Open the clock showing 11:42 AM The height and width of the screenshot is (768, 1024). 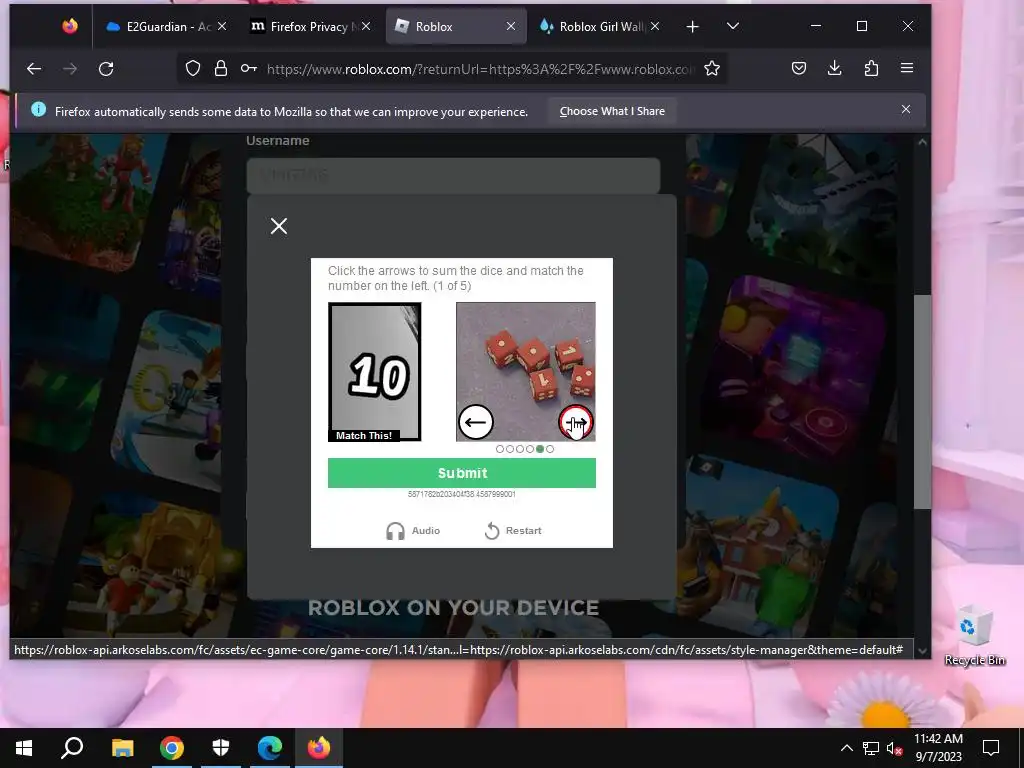tap(938, 748)
